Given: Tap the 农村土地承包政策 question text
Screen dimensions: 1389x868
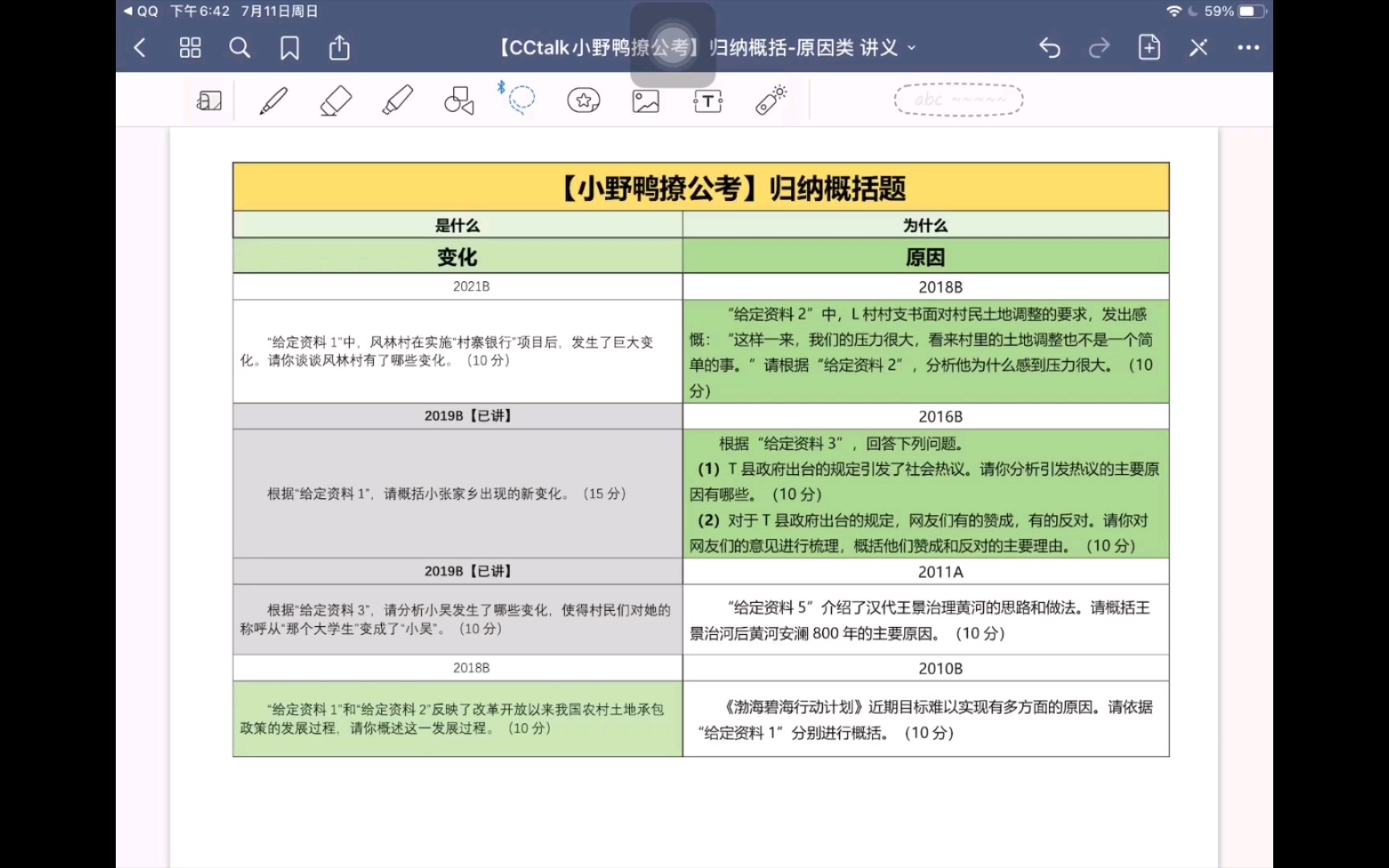Looking at the screenshot, I should click(452, 719).
